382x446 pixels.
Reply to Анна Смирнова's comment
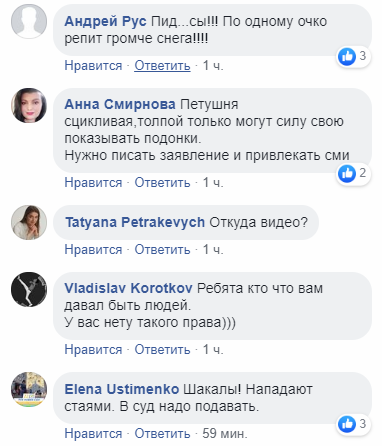click(162, 183)
